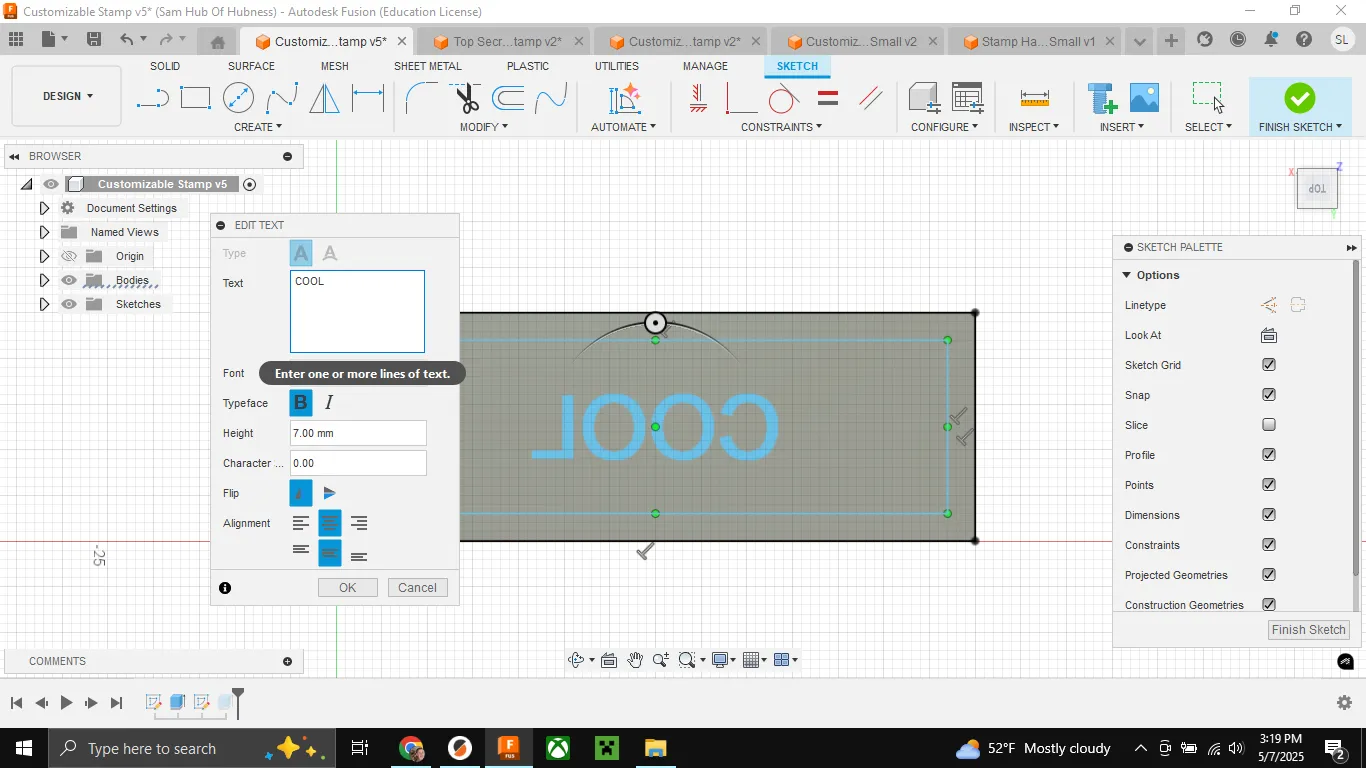Switch to the SHEET METAL tab
Viewport: 1366px width, 768px height.
[x=427, y=66]
